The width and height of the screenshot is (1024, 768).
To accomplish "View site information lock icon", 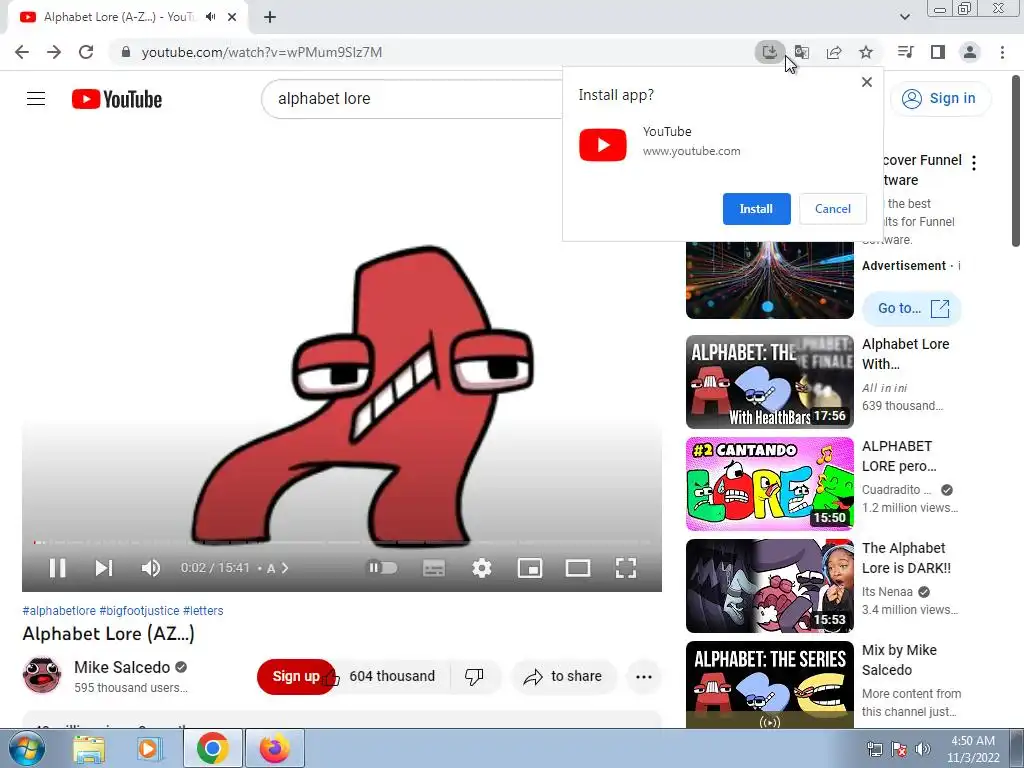I will coord(126,52).
